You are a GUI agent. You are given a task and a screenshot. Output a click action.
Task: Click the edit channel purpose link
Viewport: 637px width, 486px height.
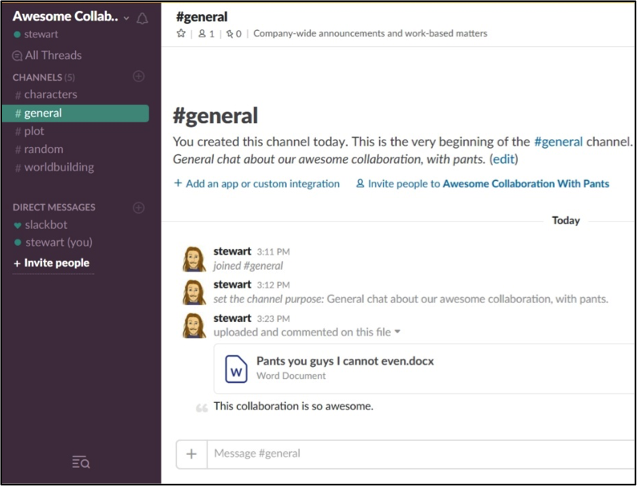click(503, 159)
